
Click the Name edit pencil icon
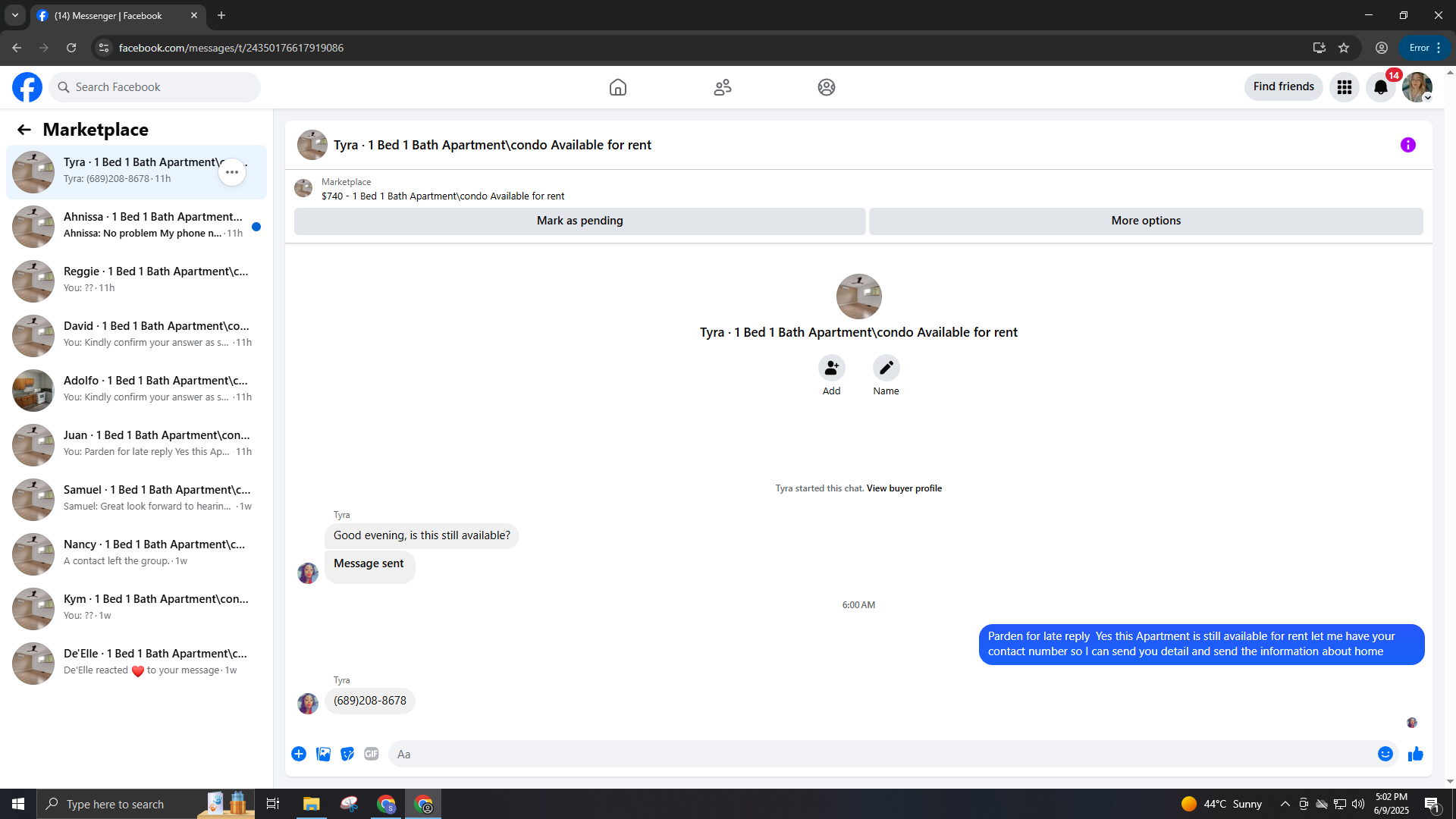click(x=886, y=368)
